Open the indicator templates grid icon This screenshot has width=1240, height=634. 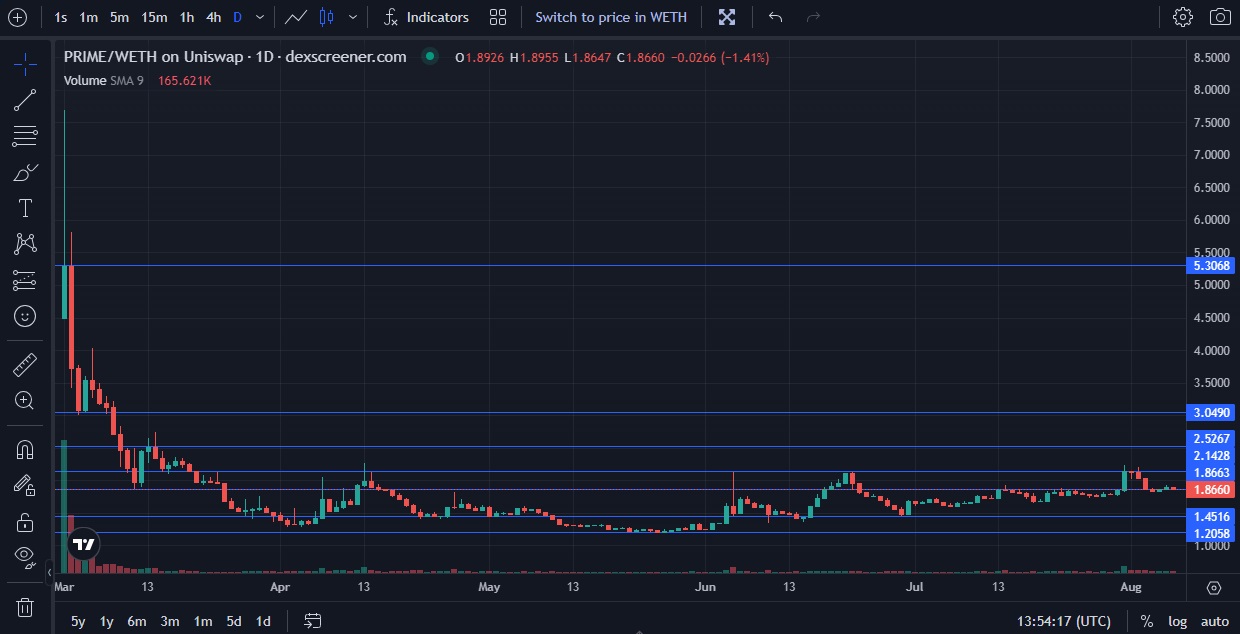click(x=498, y=17)
